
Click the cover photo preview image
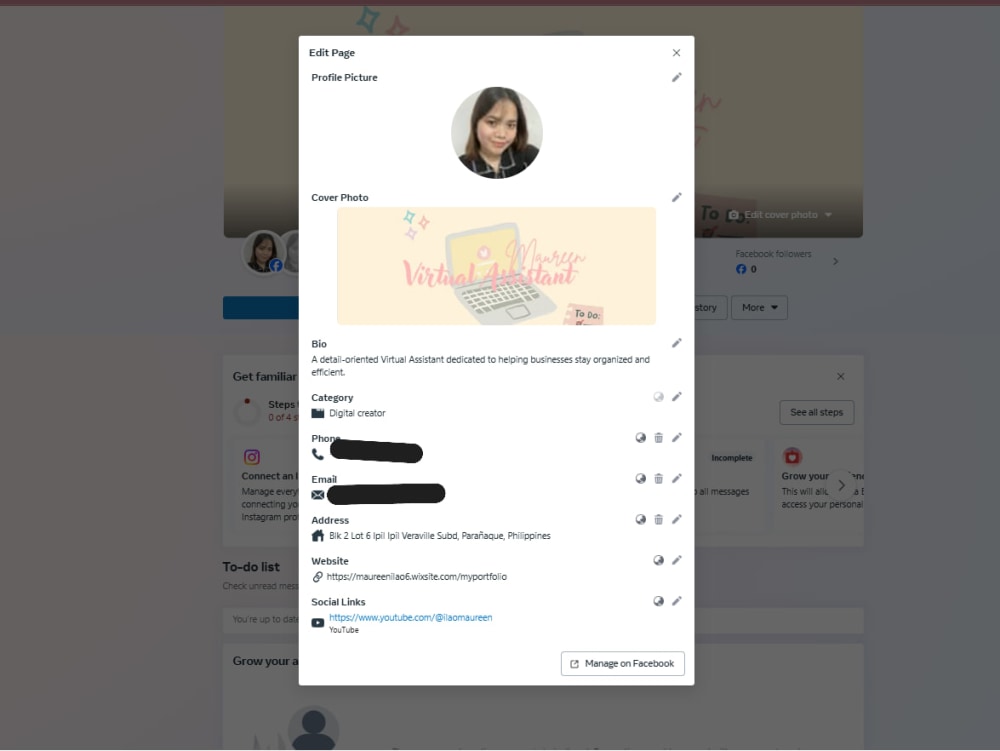pos(496,266)
